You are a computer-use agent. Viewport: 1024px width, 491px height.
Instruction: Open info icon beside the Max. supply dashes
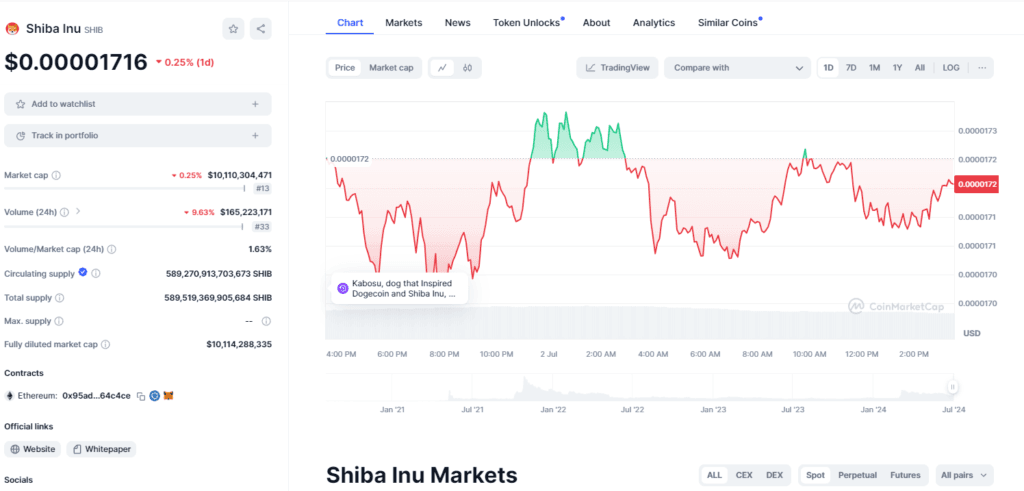(x=266, y=321)
